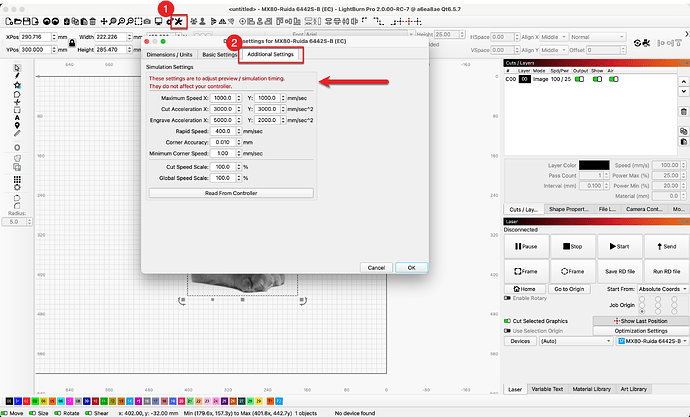Open the (Auto) port dropdown
Viewport: 690px width, 417px height.
(x=576, y=341)
